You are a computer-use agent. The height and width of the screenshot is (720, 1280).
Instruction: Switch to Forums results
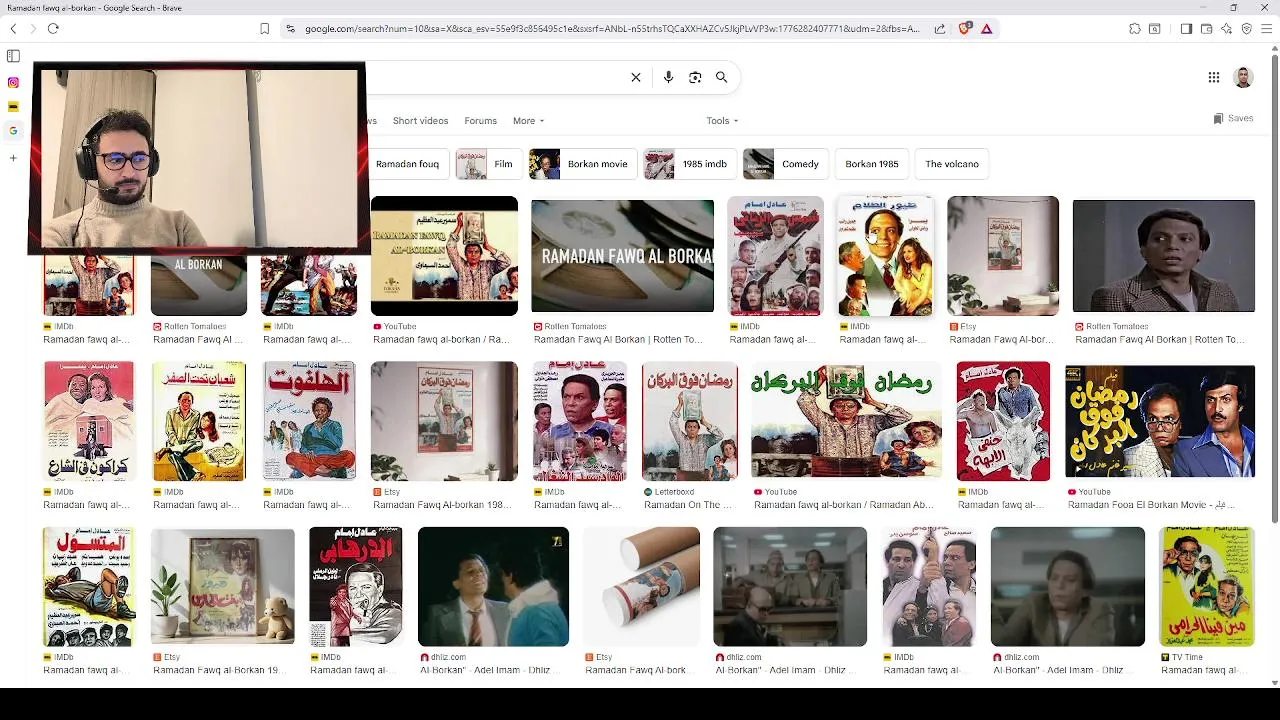click(480, 121)
